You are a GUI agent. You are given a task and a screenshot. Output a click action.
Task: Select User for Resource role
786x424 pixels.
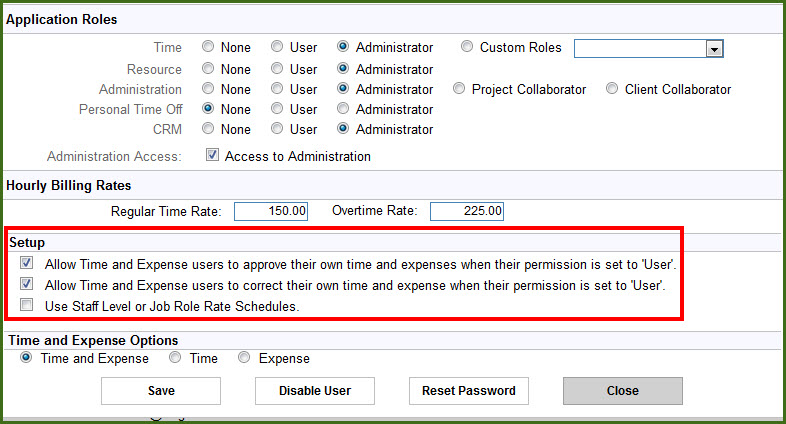277,69
